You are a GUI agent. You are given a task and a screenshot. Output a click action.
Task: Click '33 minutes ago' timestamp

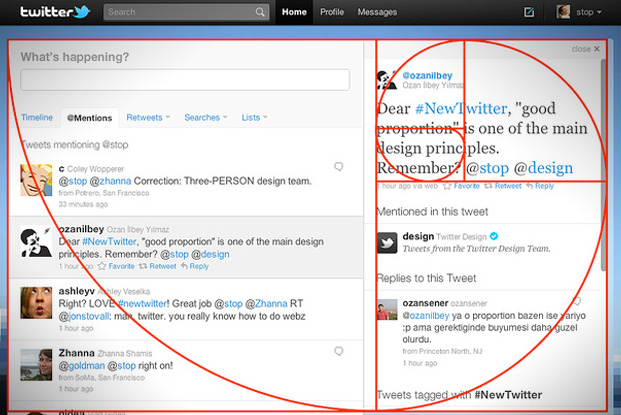[83, 204]
